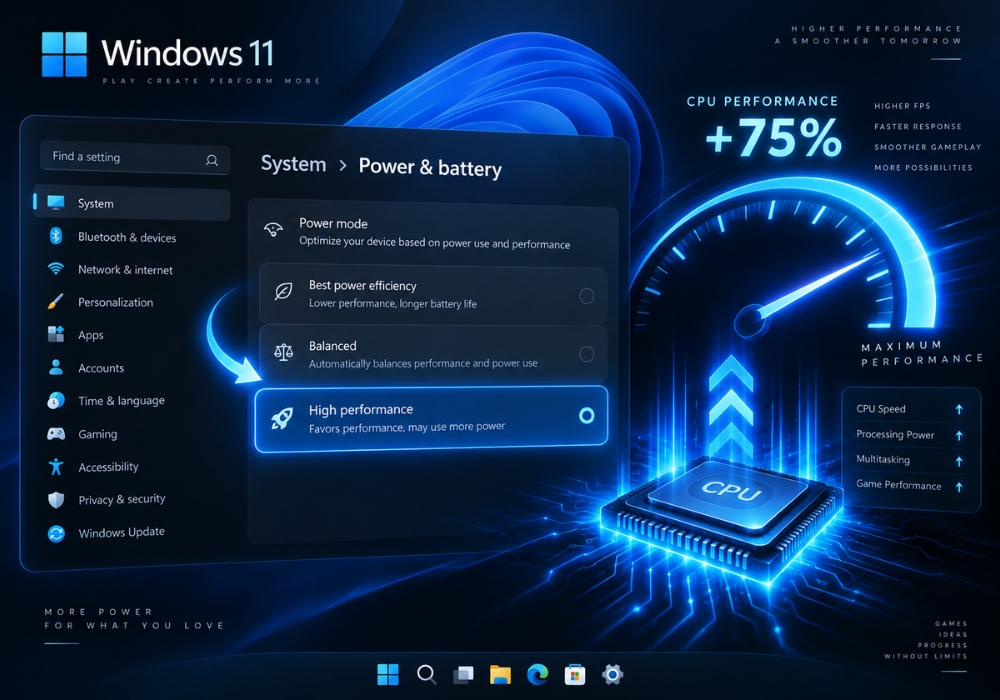Image resolution: width=1000 pixels, height=700 pixels.
Task: Click the Bluetooth icon in sidebar
Action: (x=56, y=236)
